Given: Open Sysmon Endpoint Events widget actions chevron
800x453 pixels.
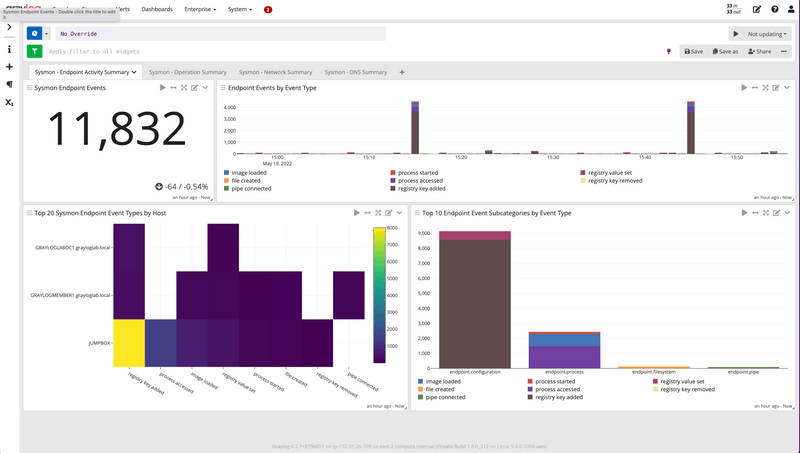Looking at the screenshot, I should click(205, 88).
